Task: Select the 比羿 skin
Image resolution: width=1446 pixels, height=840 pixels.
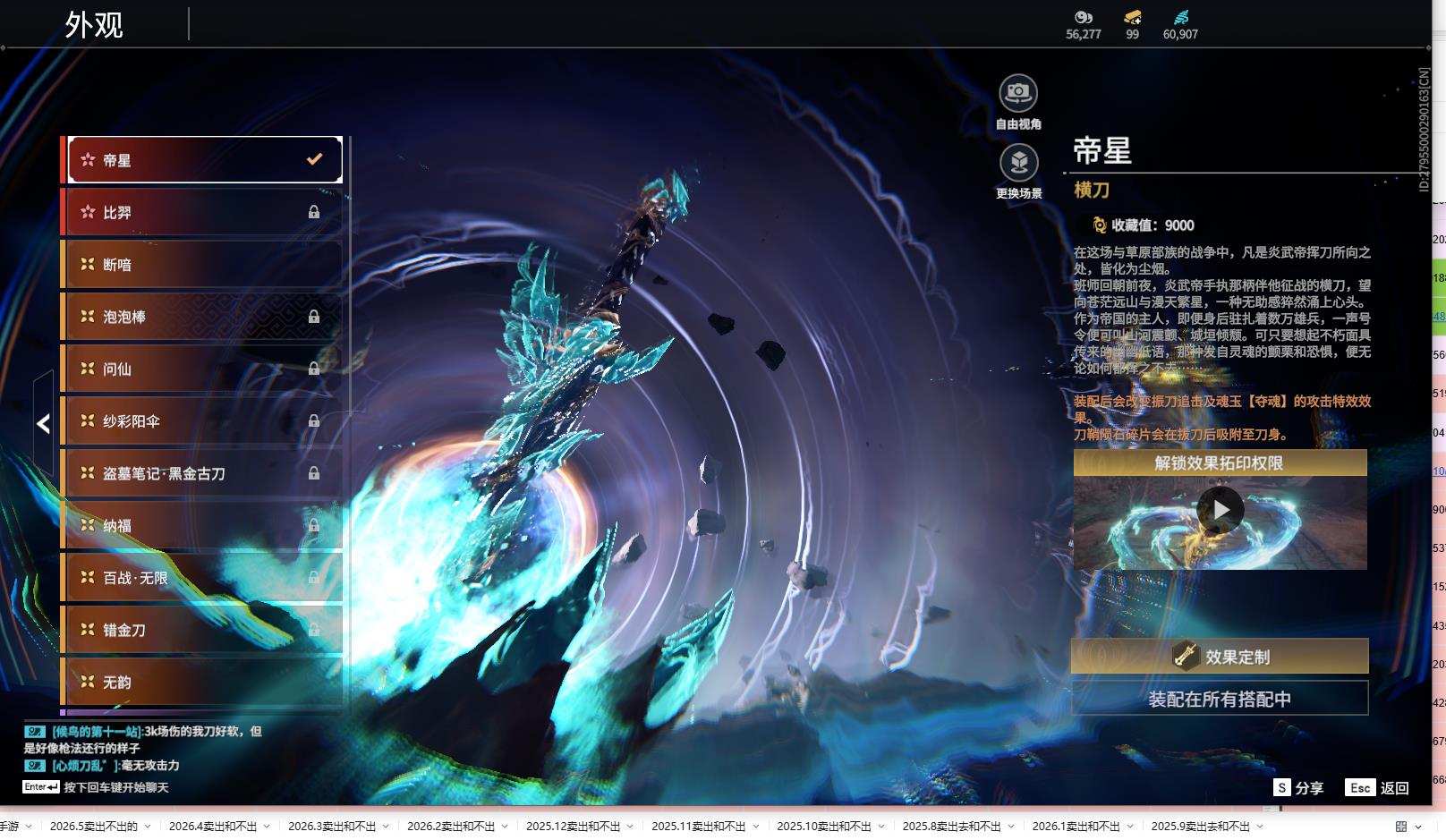Action: tap(205, 212)
